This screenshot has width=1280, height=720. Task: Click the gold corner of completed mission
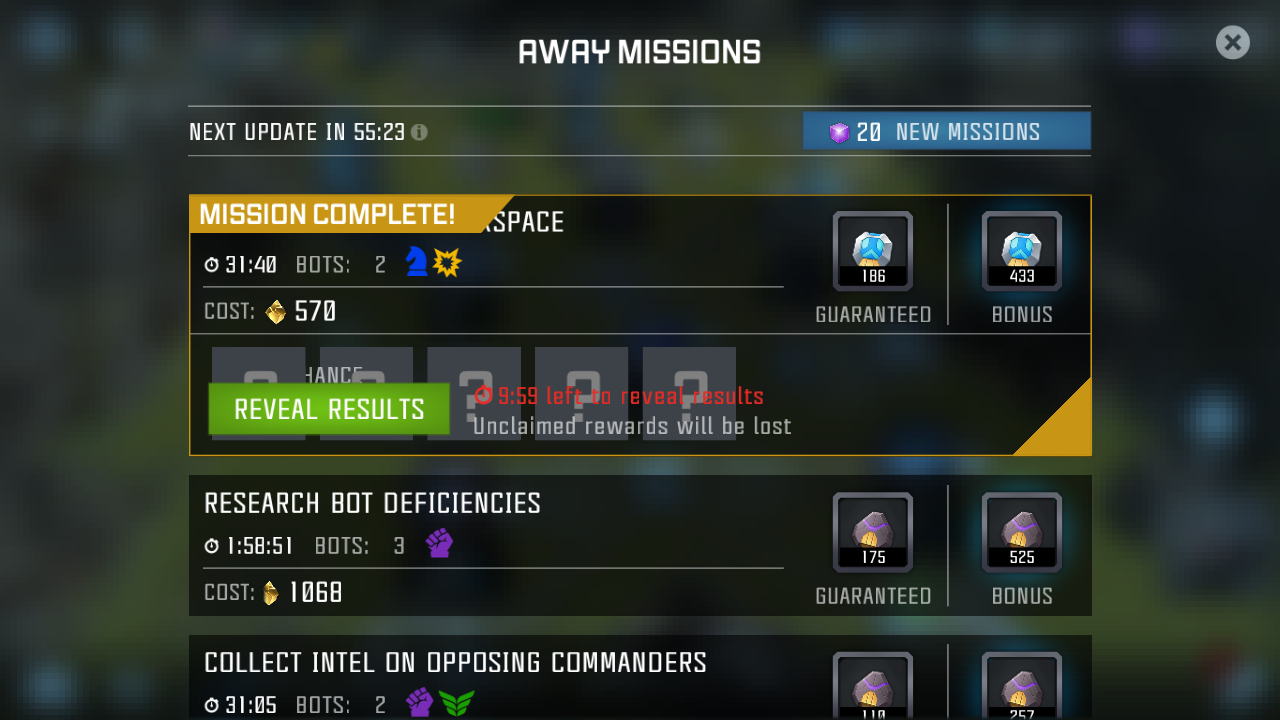(x=1063, y=427)
